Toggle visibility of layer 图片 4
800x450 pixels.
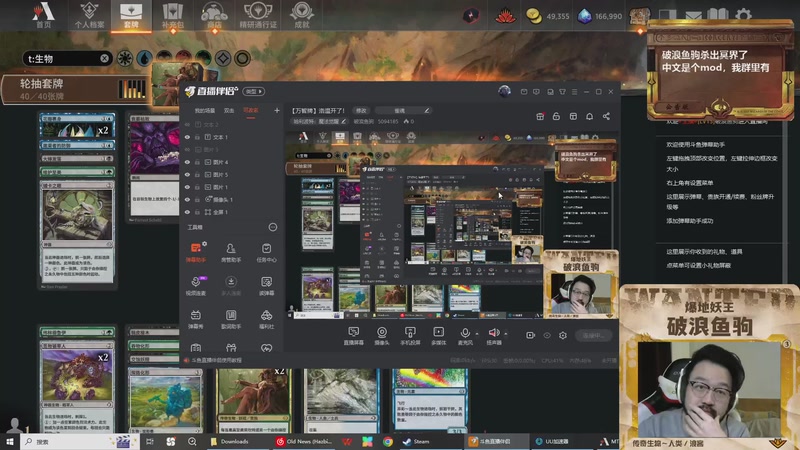(x=187, y=162)
